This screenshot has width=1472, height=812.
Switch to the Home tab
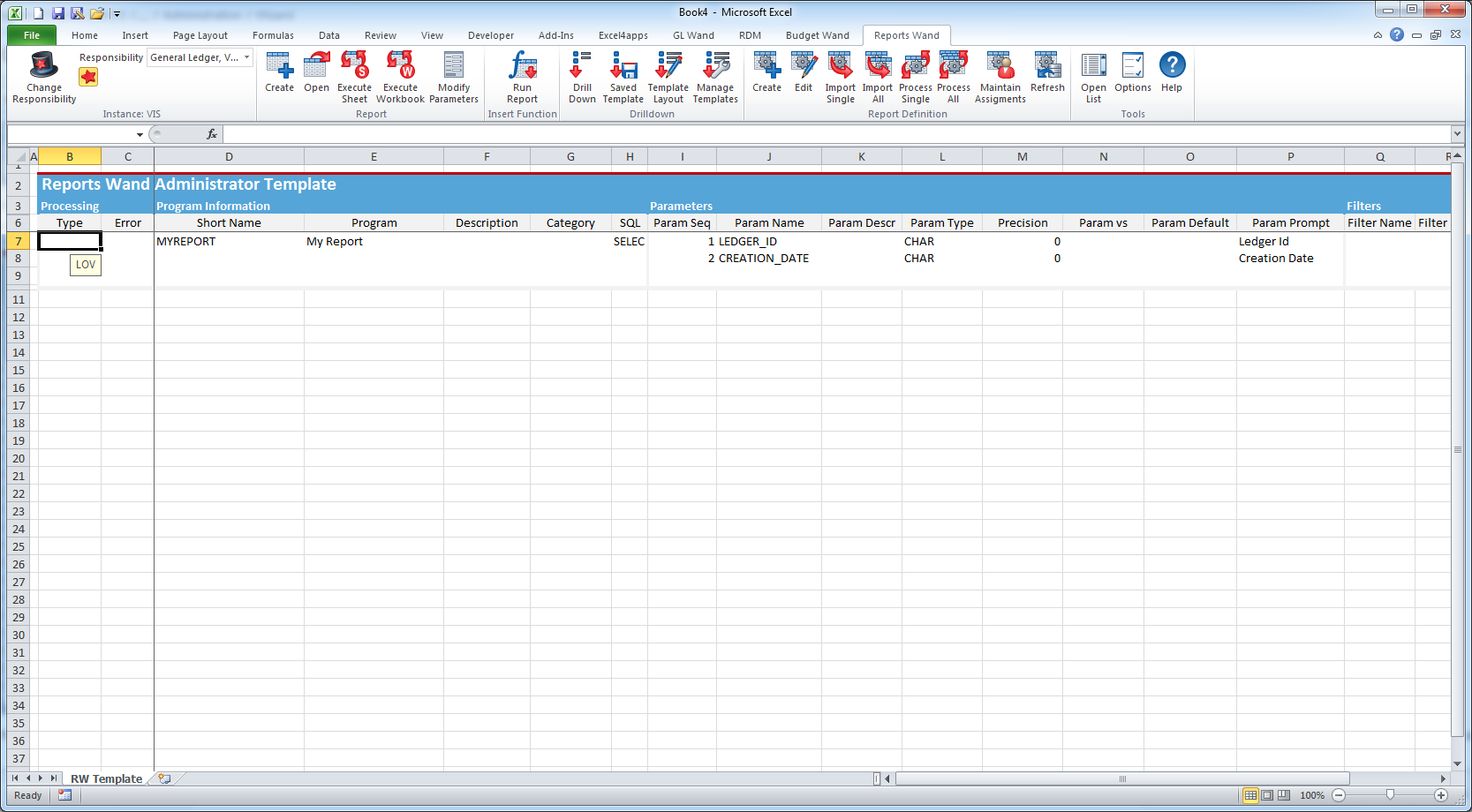click(85, 35)
